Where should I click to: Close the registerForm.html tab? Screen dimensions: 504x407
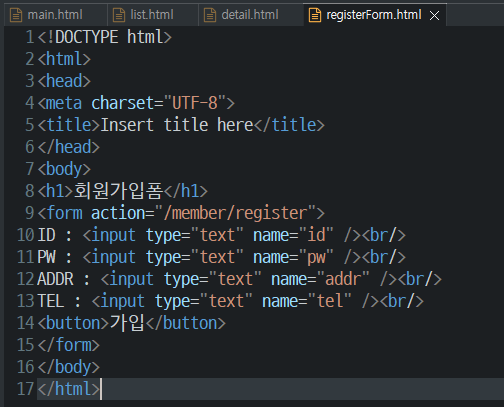coord(434,15)
